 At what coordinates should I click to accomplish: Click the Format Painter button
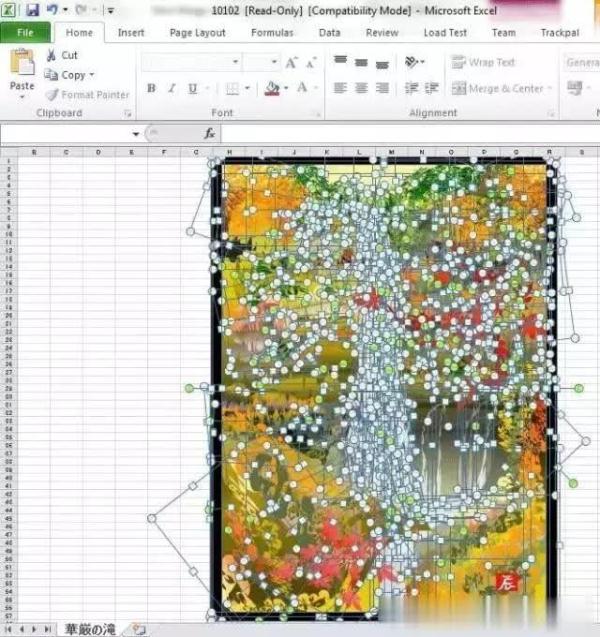(87, 95)
